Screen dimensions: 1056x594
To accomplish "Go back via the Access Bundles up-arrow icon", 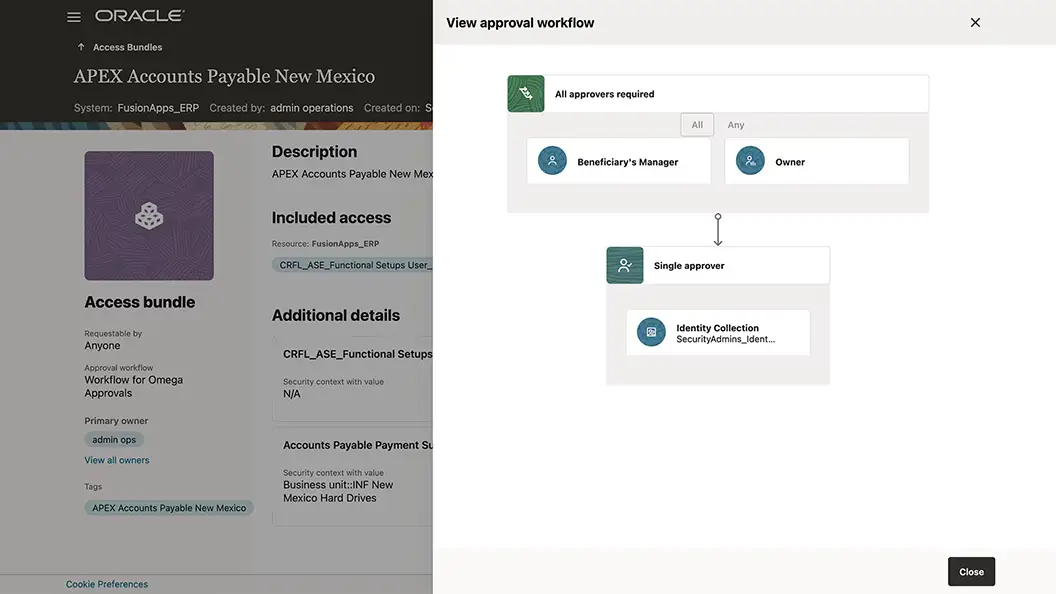I will (x=81, y=47).
